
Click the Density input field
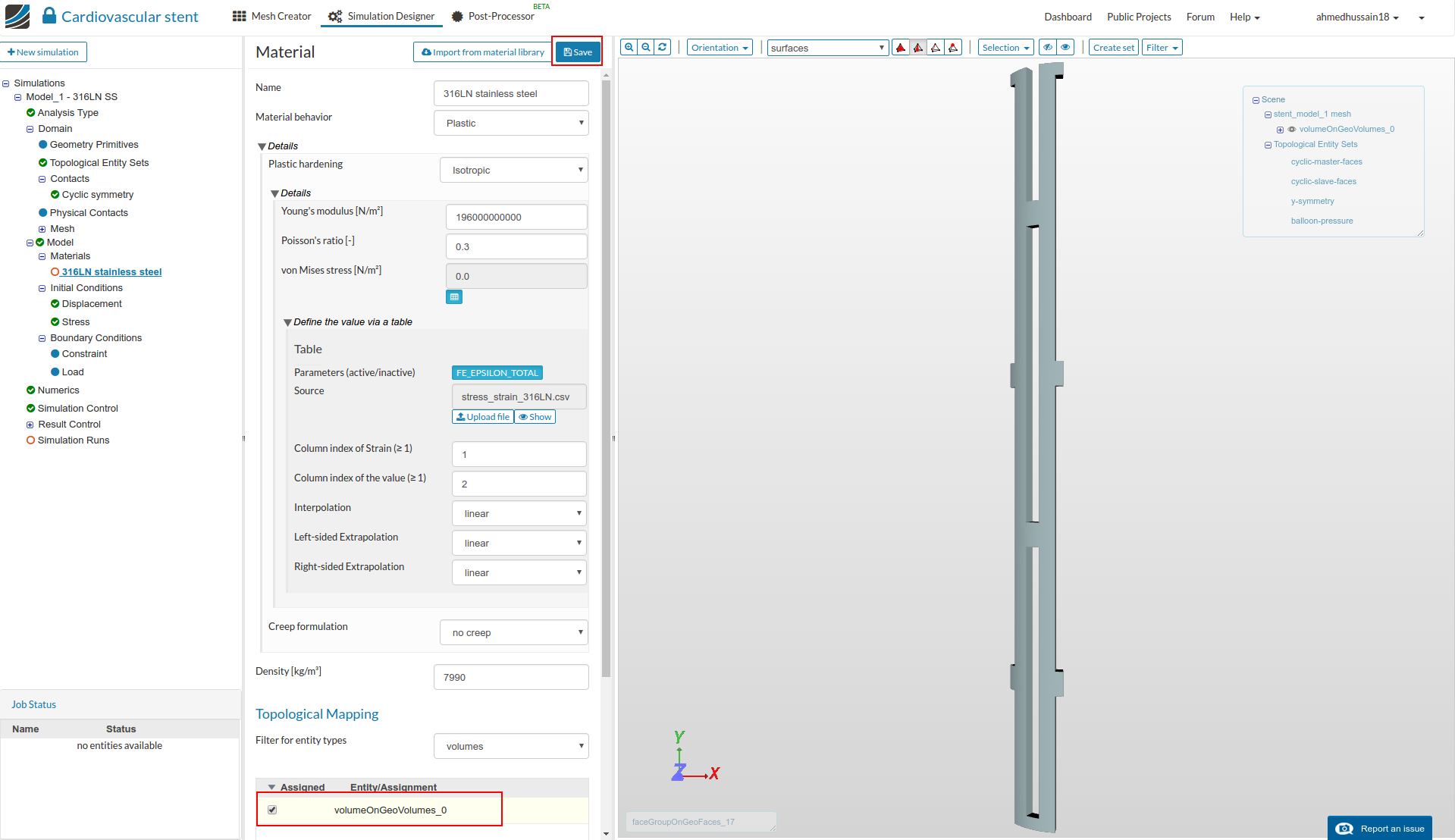pyautogui.click(x=511, y=677)
